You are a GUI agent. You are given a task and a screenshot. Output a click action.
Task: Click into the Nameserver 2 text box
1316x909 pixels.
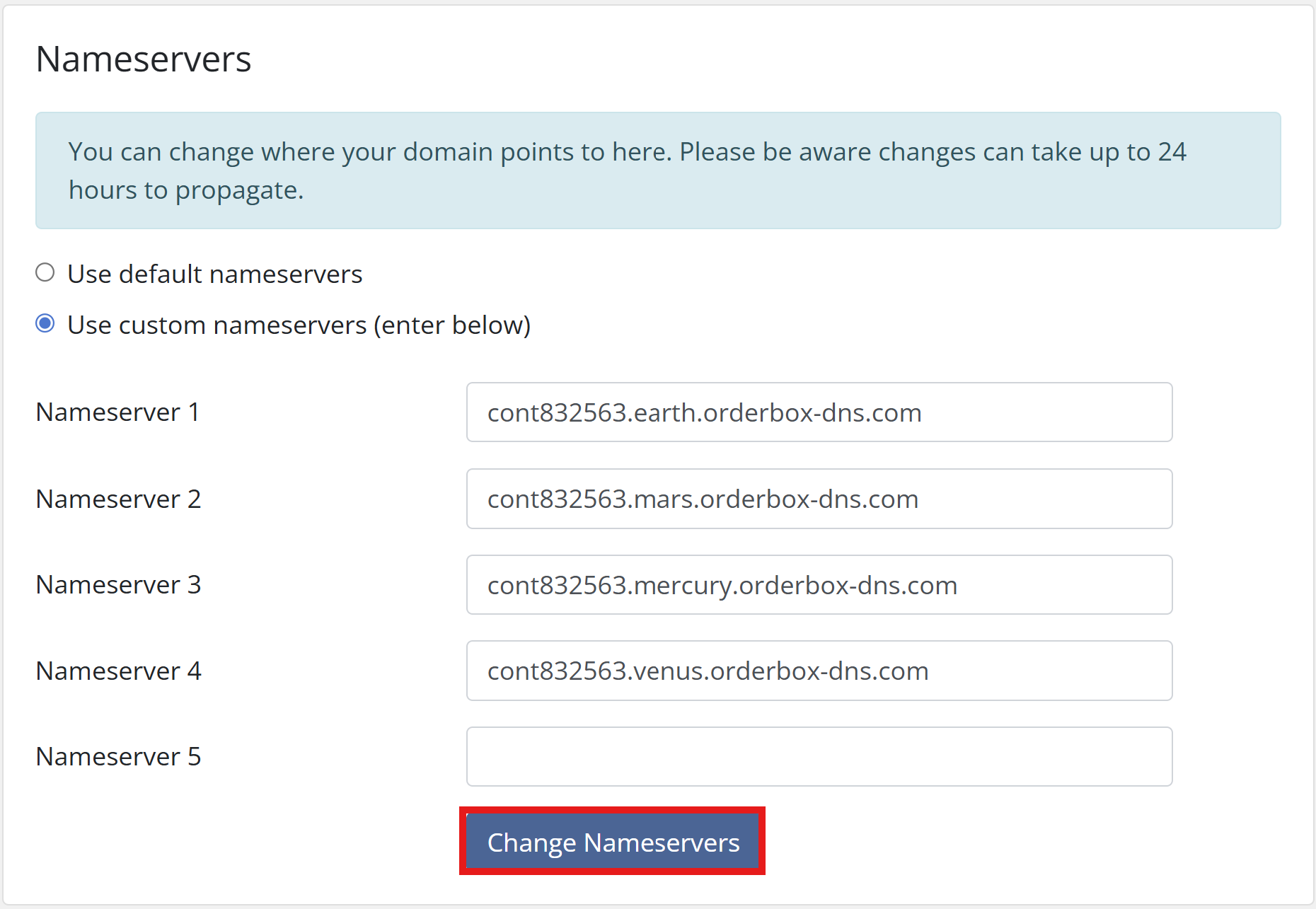pyautogui.click(x=819, y=499)
